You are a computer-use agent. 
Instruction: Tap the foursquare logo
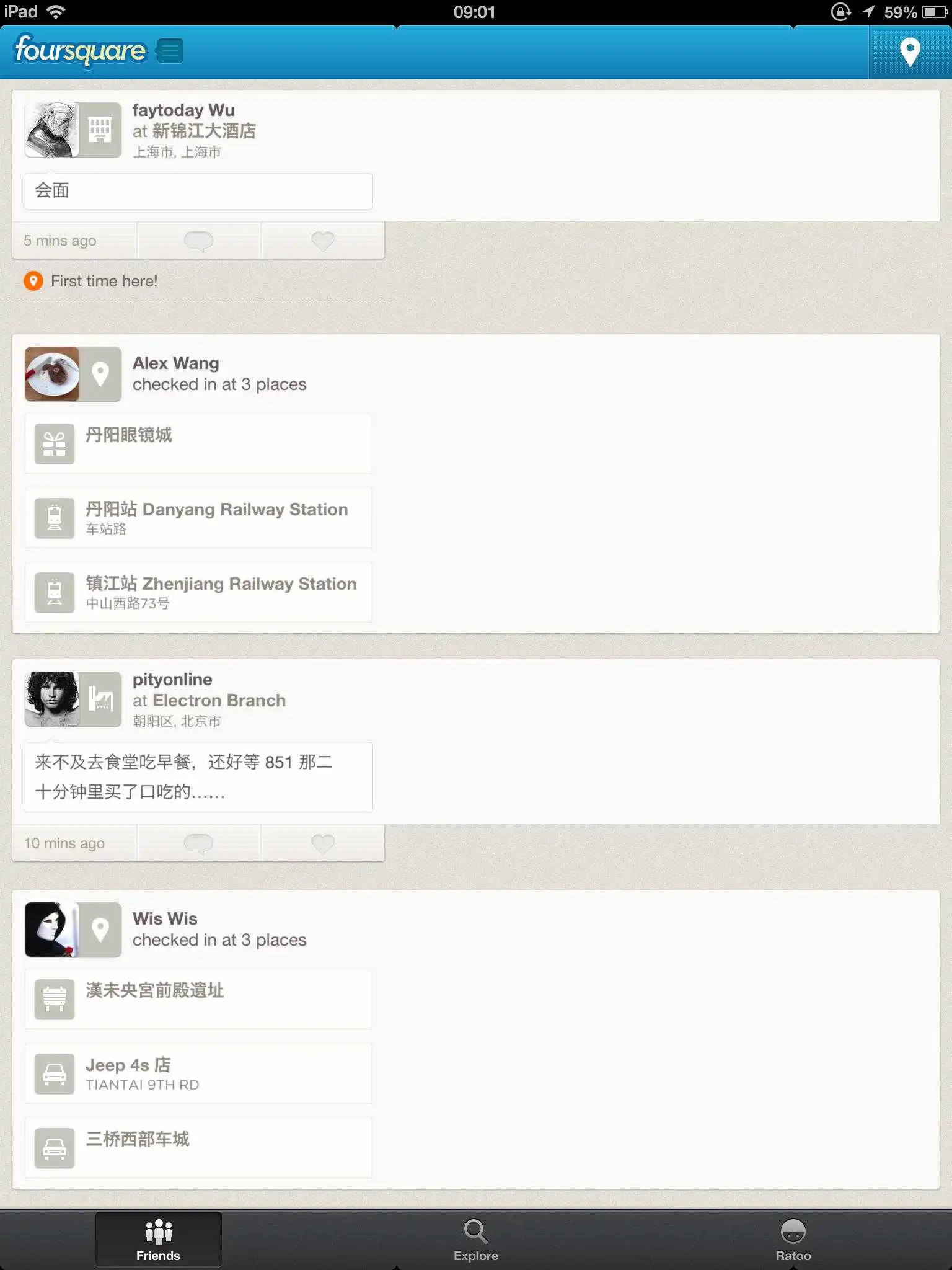(x=80, y=50)
